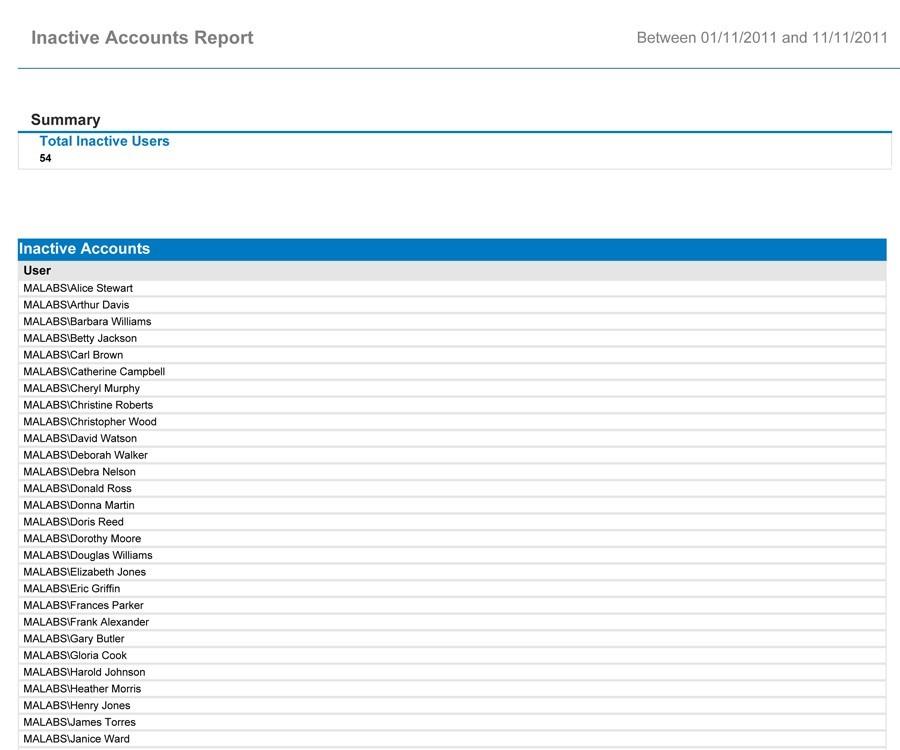Select row MALABS\Catherine Campbell
The image size is (900, 750).
point(452,371)
